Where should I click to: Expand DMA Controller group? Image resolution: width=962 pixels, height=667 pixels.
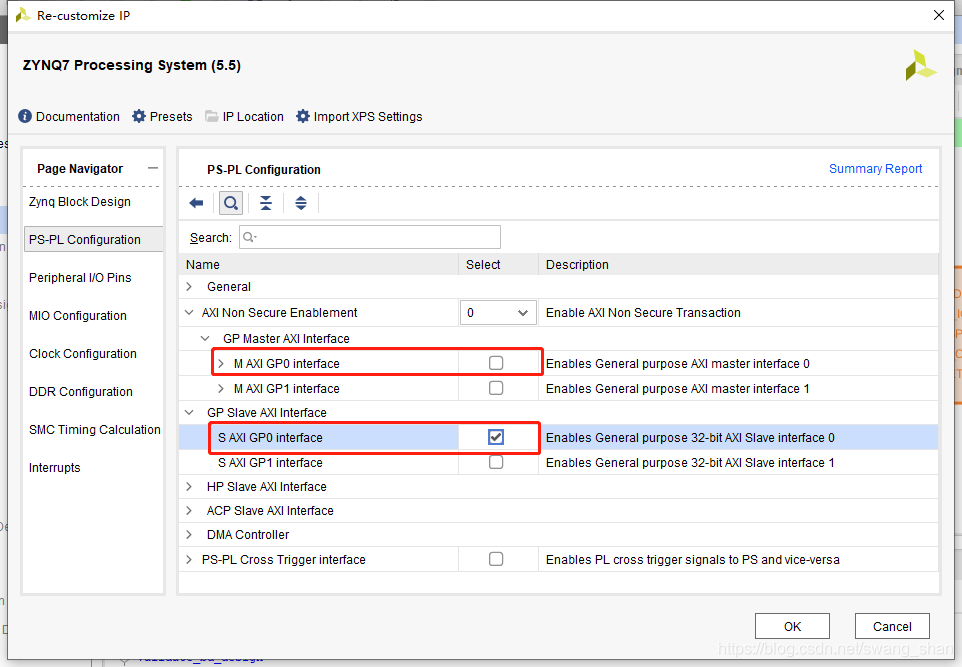(x=190, y=534)
